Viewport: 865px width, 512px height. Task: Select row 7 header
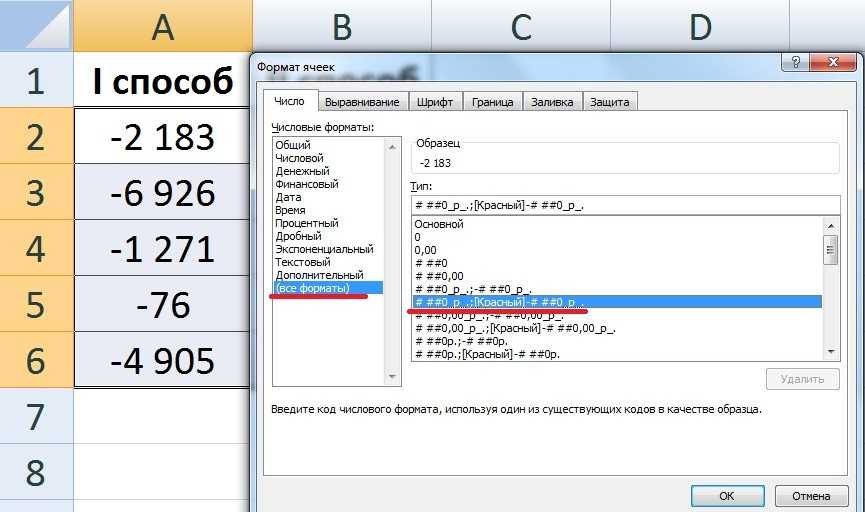pos(36,417)
